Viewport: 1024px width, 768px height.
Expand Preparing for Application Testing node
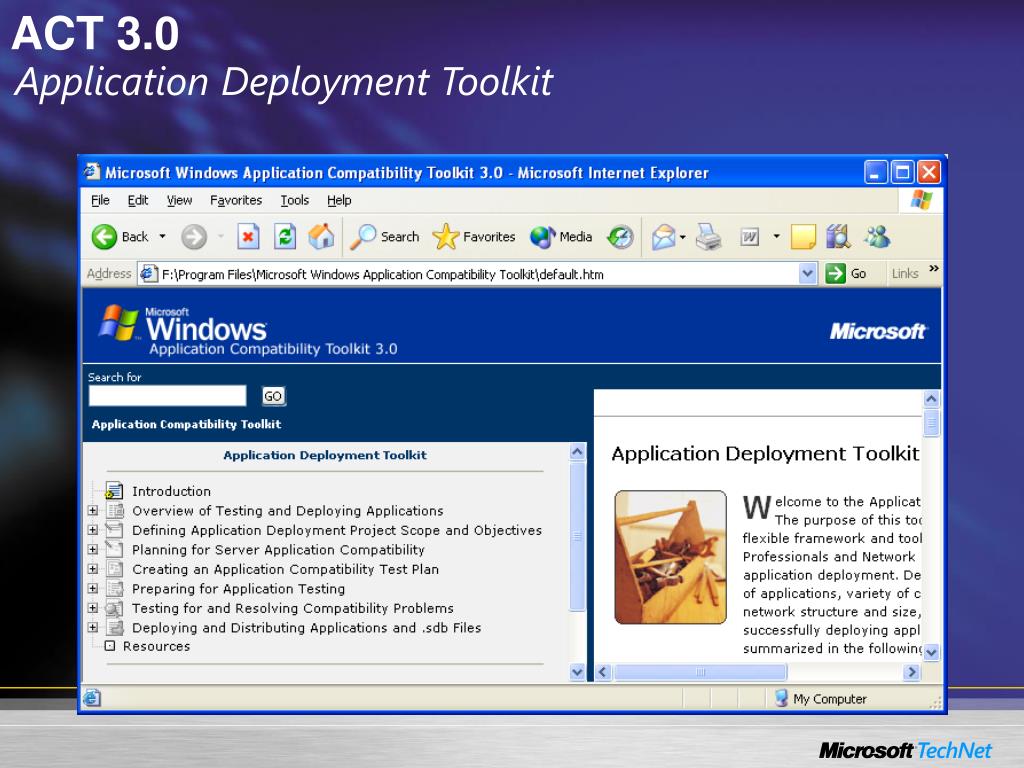point(93,588)
